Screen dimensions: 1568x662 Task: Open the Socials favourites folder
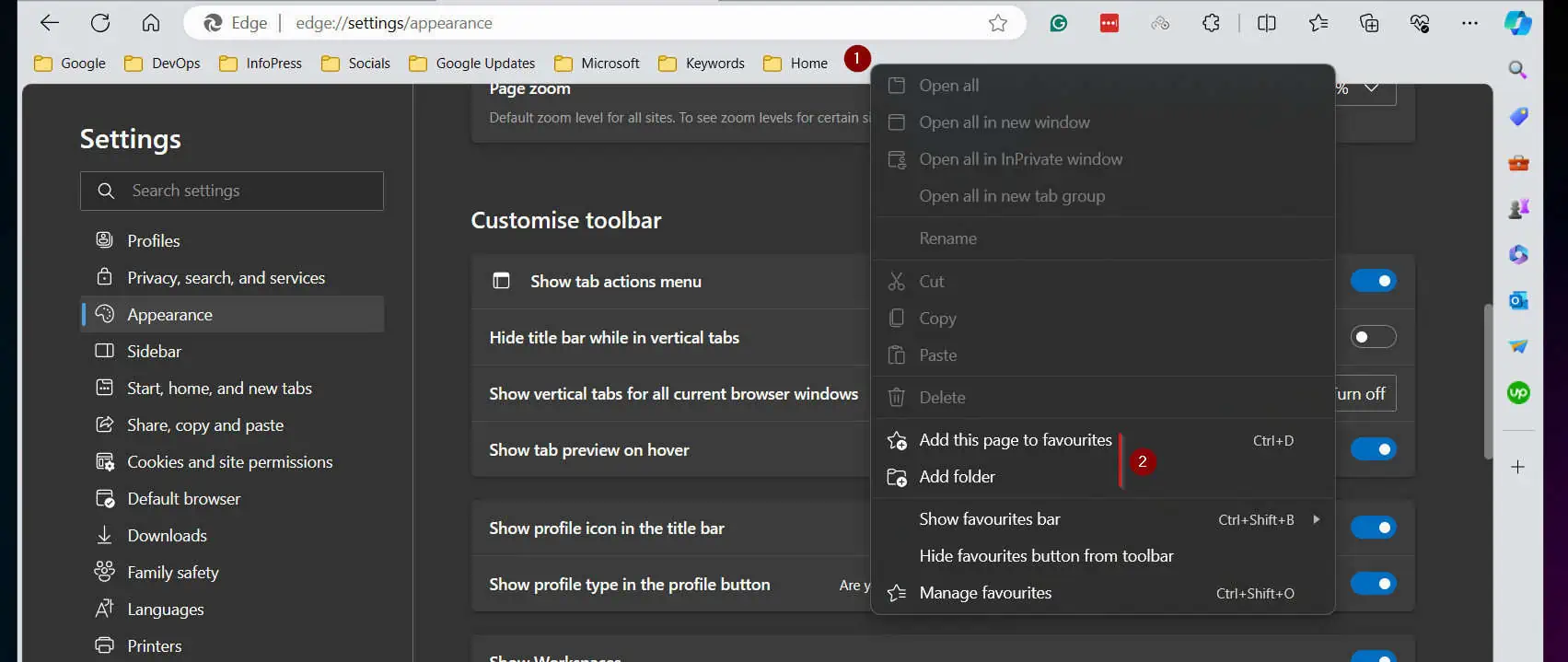(355, 64)
